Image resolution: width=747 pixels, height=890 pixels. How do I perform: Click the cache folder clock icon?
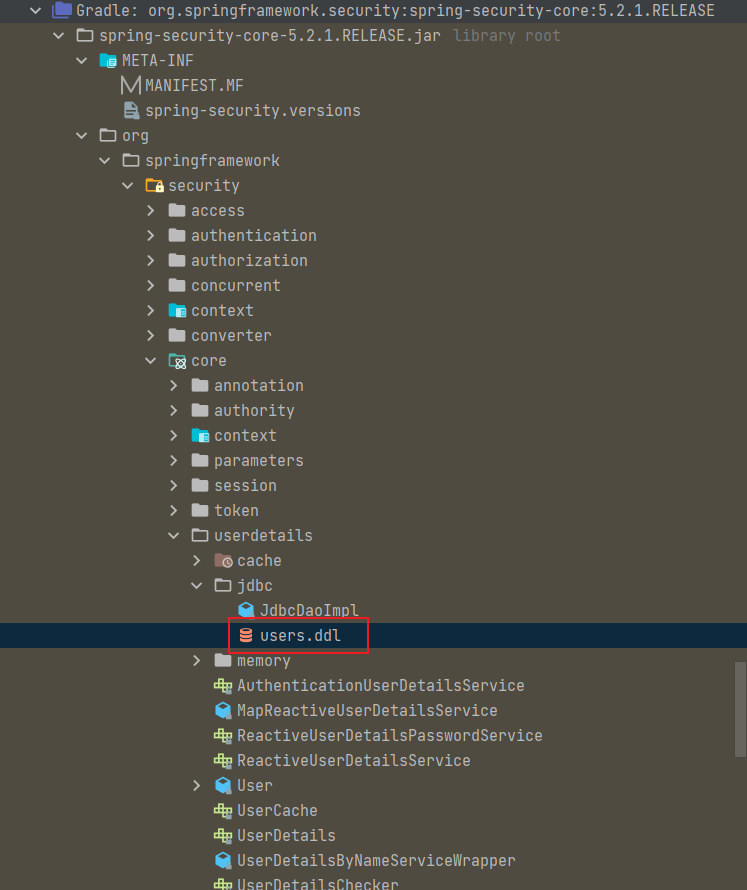tap(223, 561)
